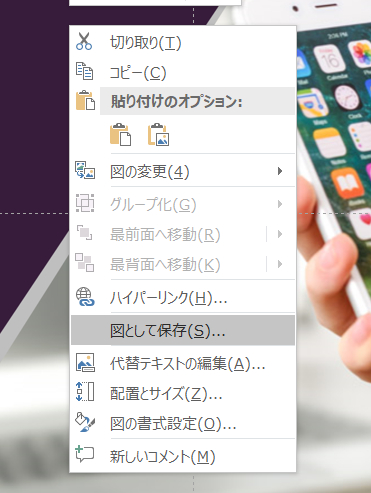Click the clipboard icon beside 貼り付けのオプション
The image size is (371, 493).
point(85,100)
